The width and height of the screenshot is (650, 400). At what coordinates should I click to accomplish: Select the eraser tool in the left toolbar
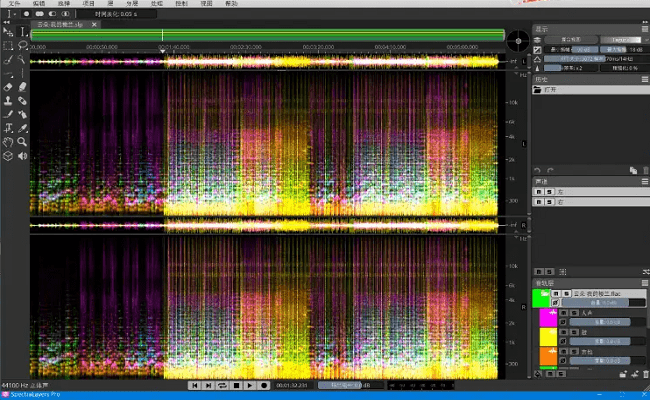[x=8, y=88]
